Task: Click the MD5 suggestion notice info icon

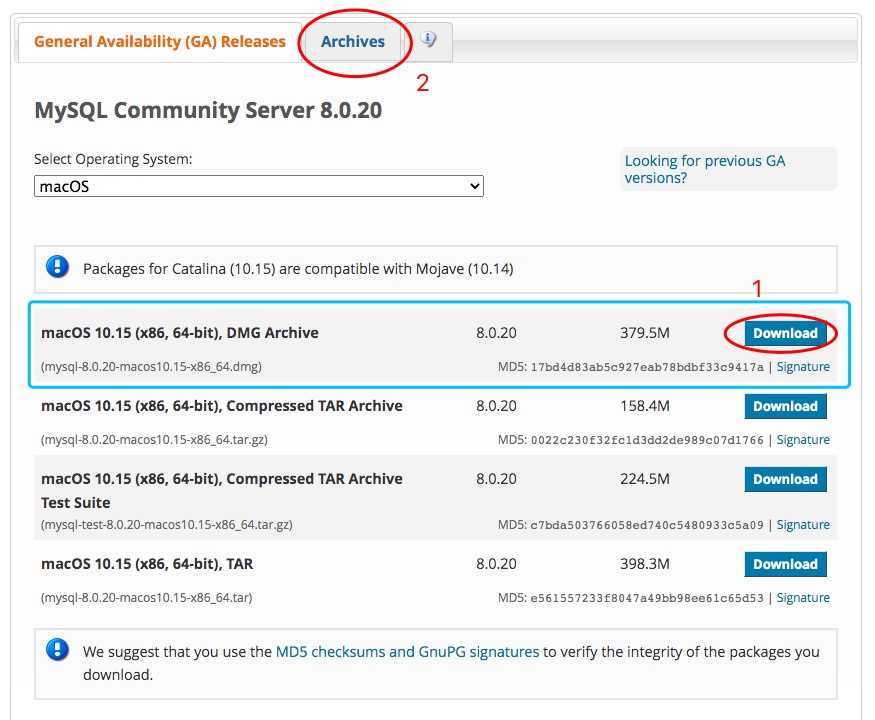Action: (57, 650)
